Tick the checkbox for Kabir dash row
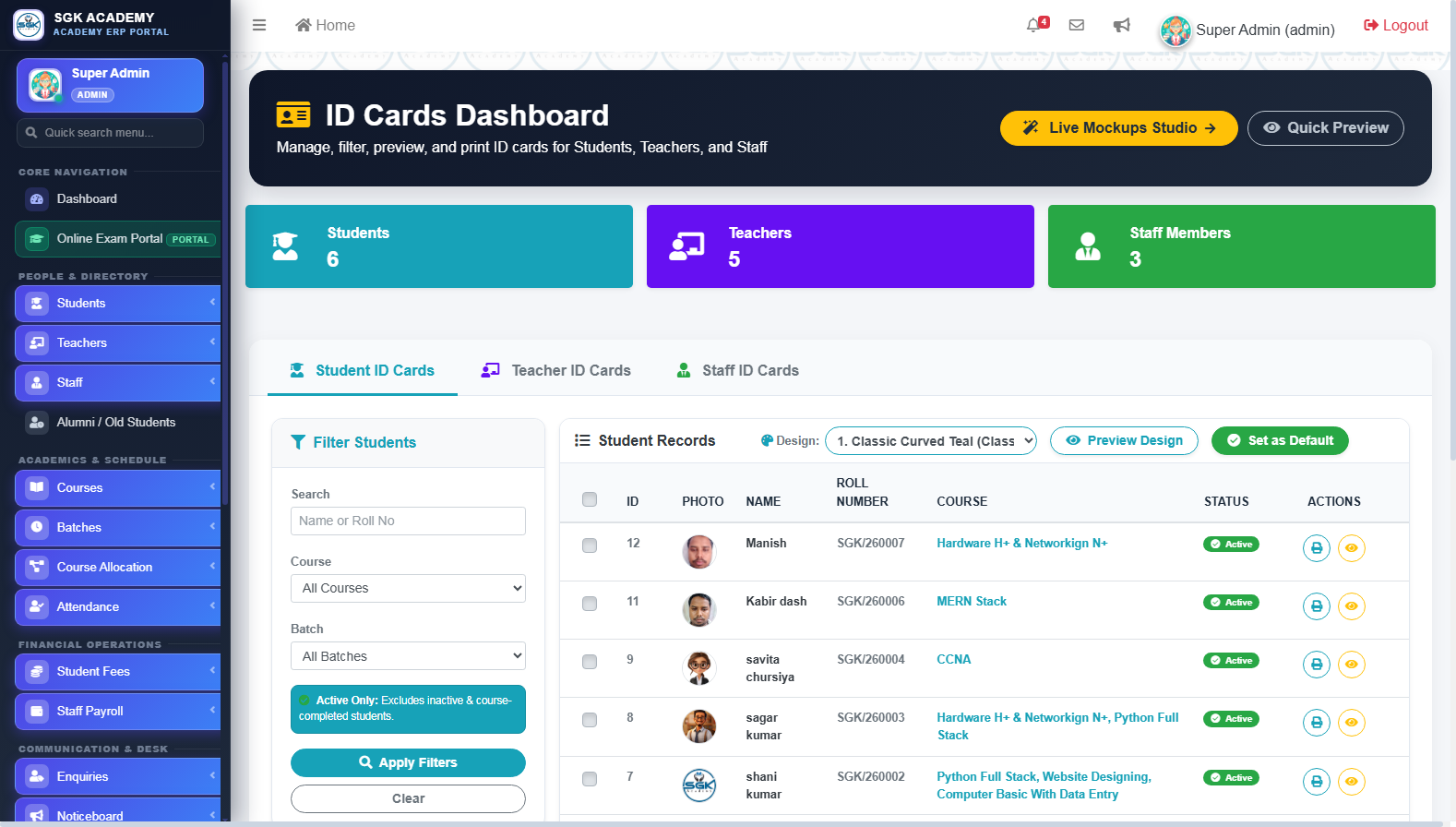The width and height of the screenshot is (1456, 827). pos(590,604)
